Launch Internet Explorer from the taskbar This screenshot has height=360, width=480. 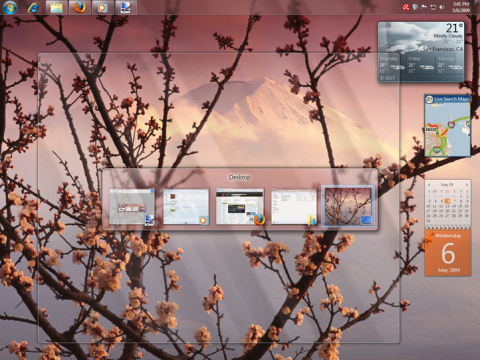[x=33, y=7]
